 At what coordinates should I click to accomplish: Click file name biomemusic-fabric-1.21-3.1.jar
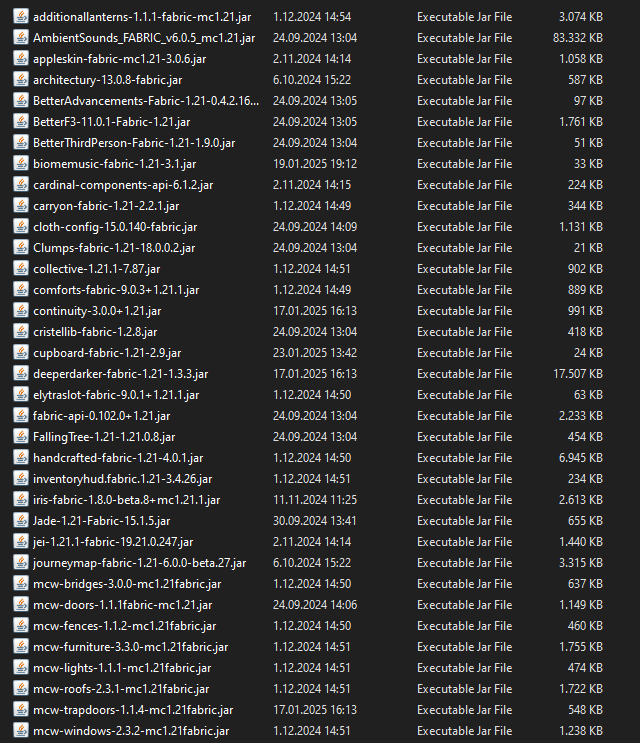click(114, 163)
